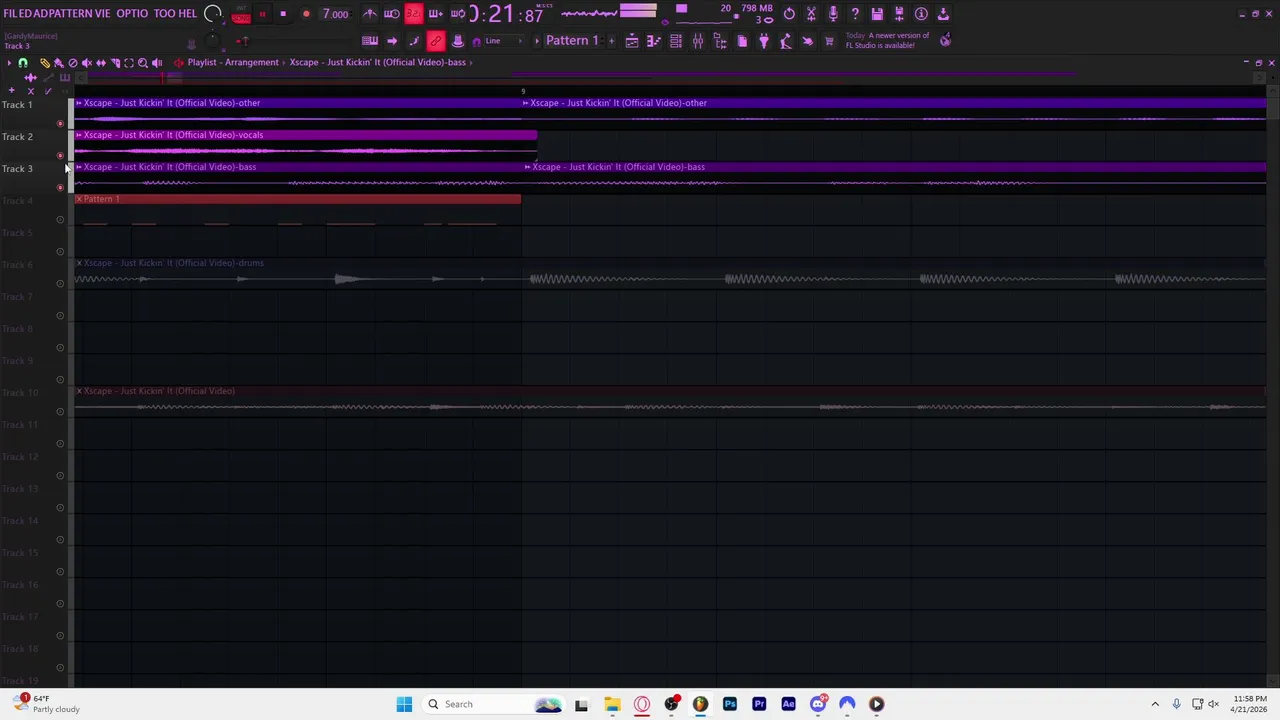Select the Zoom magnifier tool
Viewport: 1280px width, 720px height.
tap(142, 62)
